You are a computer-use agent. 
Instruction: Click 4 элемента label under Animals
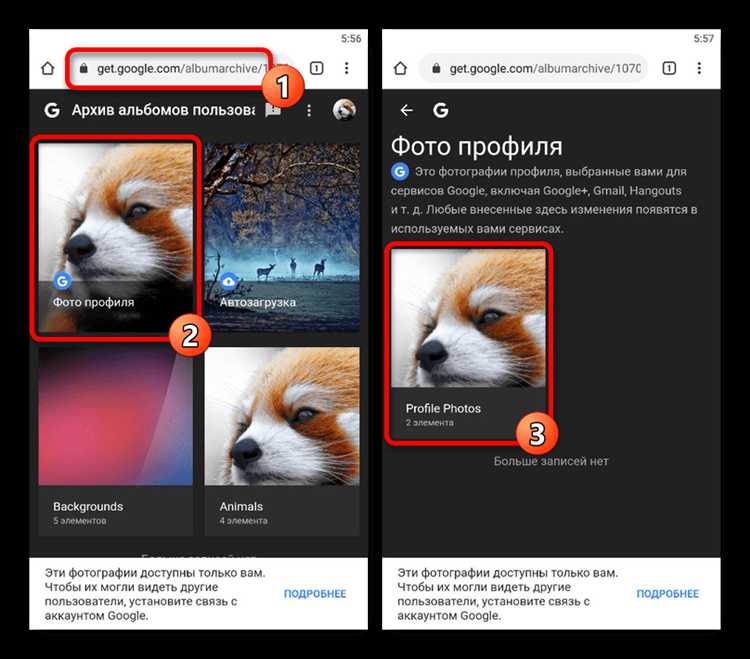click(243, 521)
